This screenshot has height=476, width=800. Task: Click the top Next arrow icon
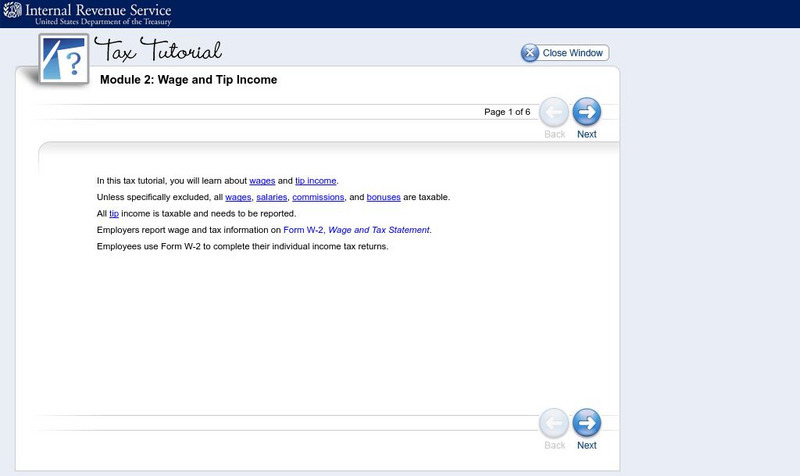point(587,112)
